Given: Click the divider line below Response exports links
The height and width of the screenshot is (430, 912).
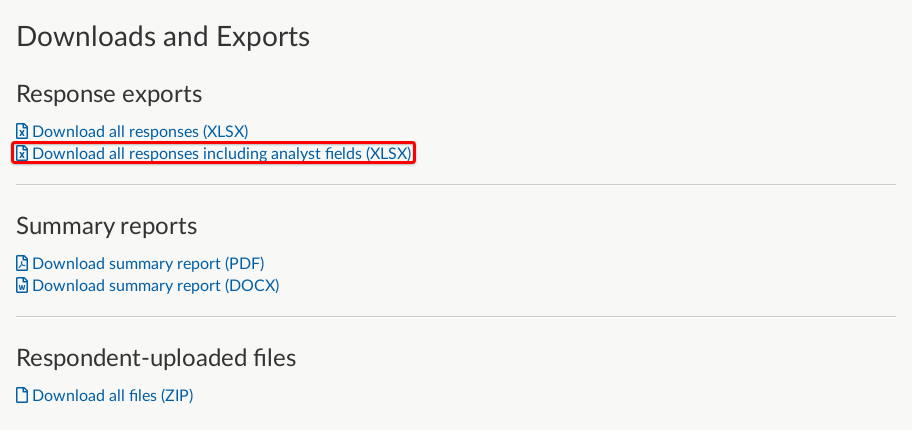Looking at the screenshot, I should tap(456, 184).
